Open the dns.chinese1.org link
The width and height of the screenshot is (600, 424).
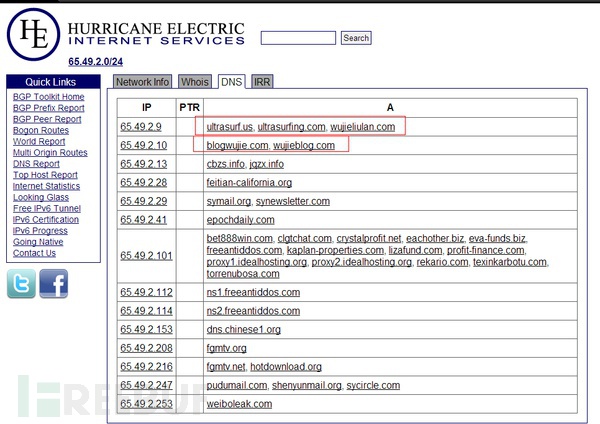[243, 329]
